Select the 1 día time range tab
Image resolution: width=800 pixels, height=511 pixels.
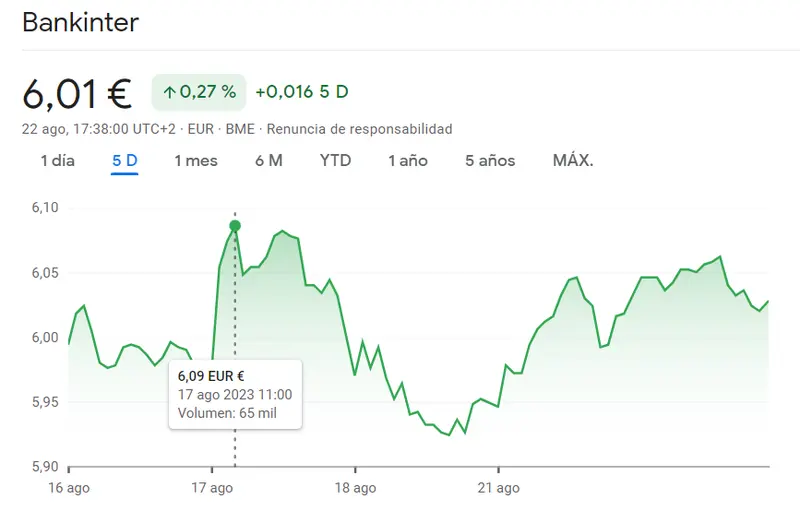click(58, 161)
